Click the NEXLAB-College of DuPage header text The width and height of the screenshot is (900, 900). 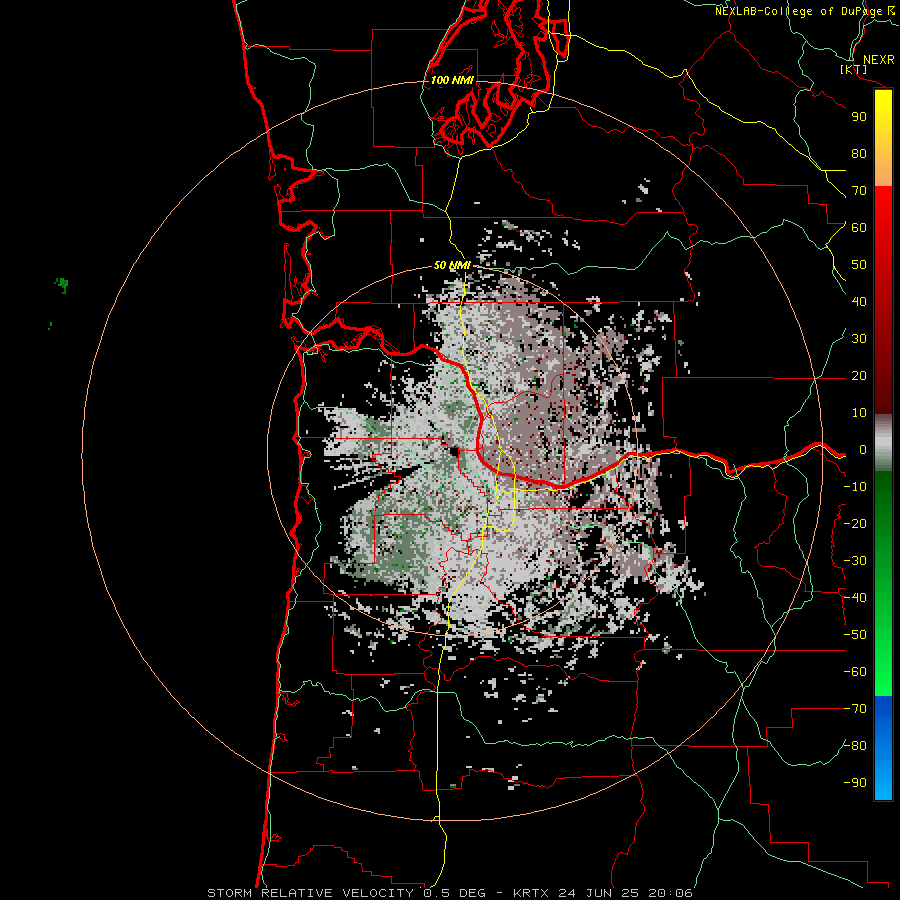tap(805, 11)
